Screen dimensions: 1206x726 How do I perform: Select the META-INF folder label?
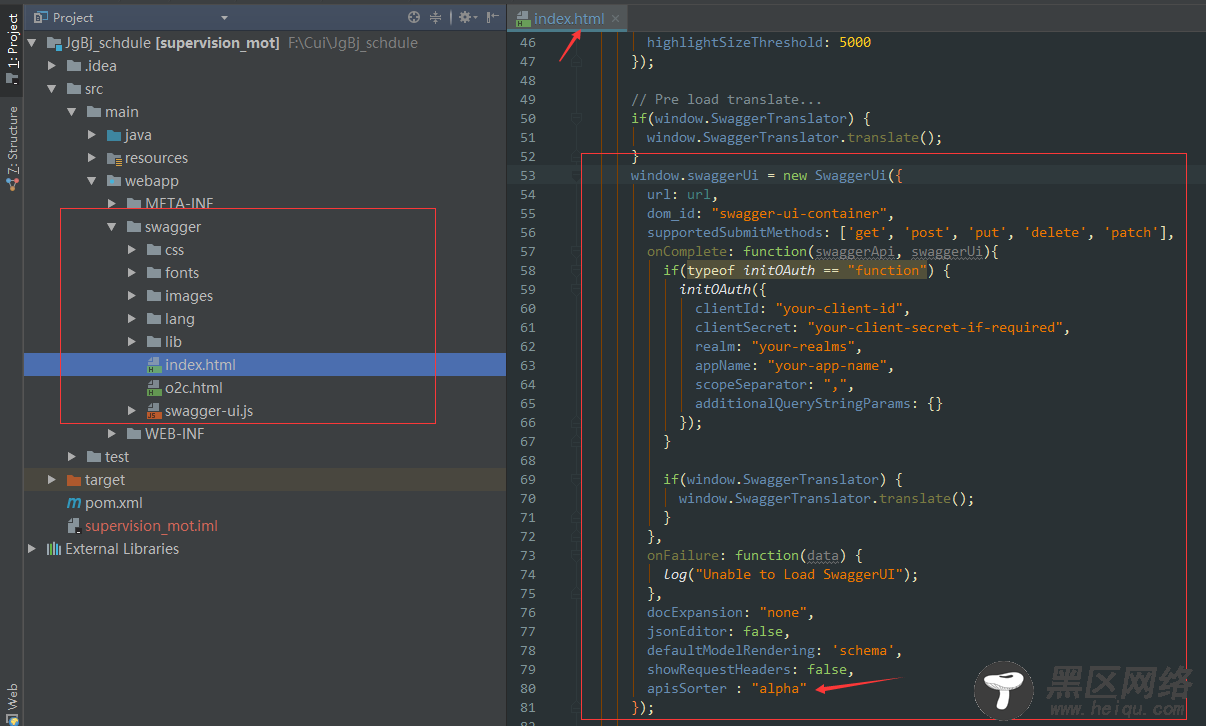click(179, 204)
